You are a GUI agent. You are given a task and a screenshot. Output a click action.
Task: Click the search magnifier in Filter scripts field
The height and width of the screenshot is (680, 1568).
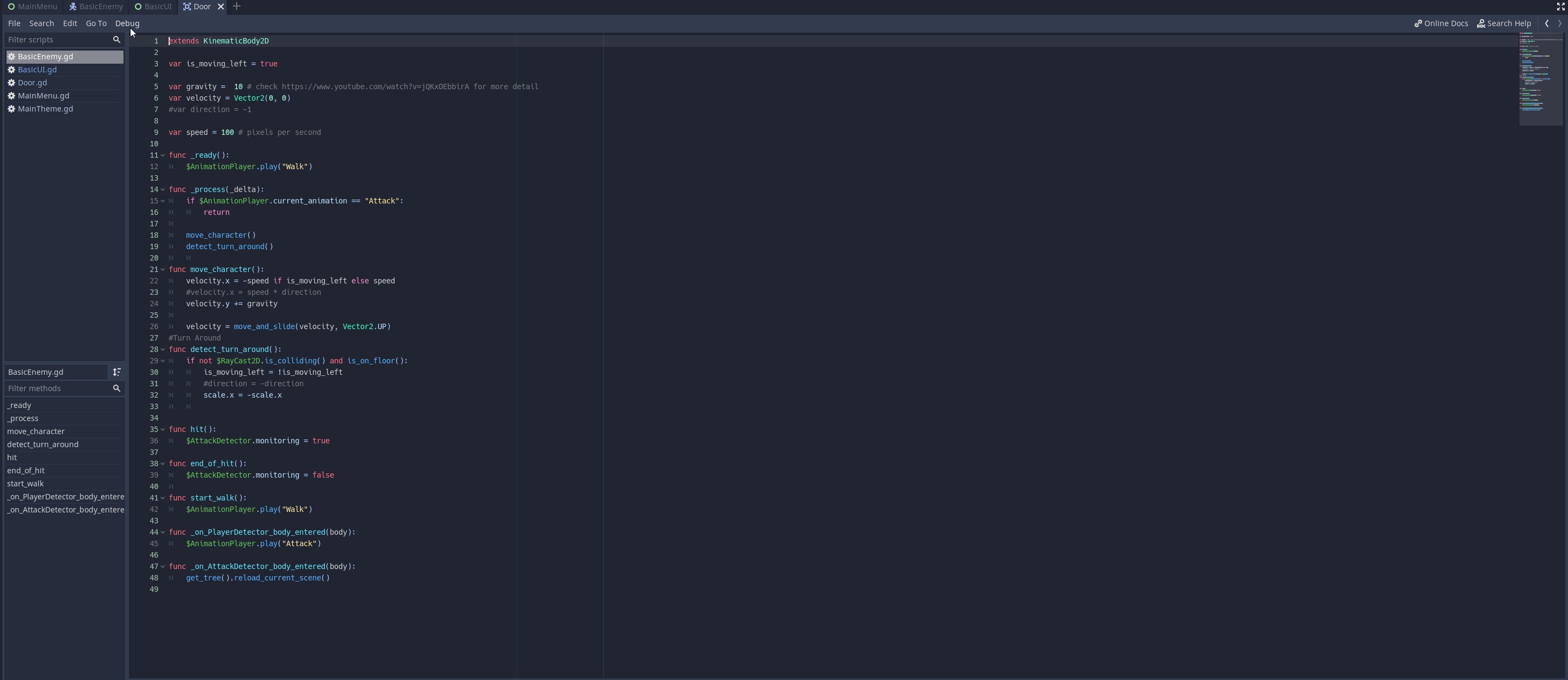pos(116,40)
